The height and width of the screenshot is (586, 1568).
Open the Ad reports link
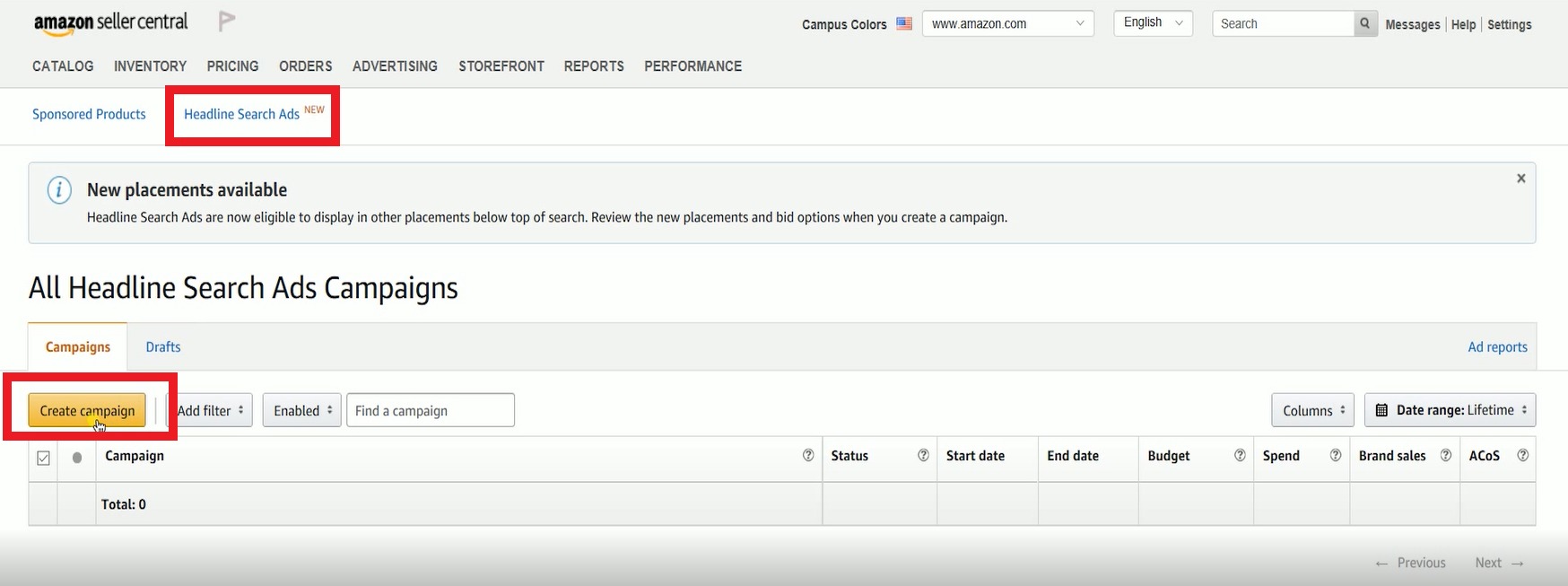pos(1497,347)
